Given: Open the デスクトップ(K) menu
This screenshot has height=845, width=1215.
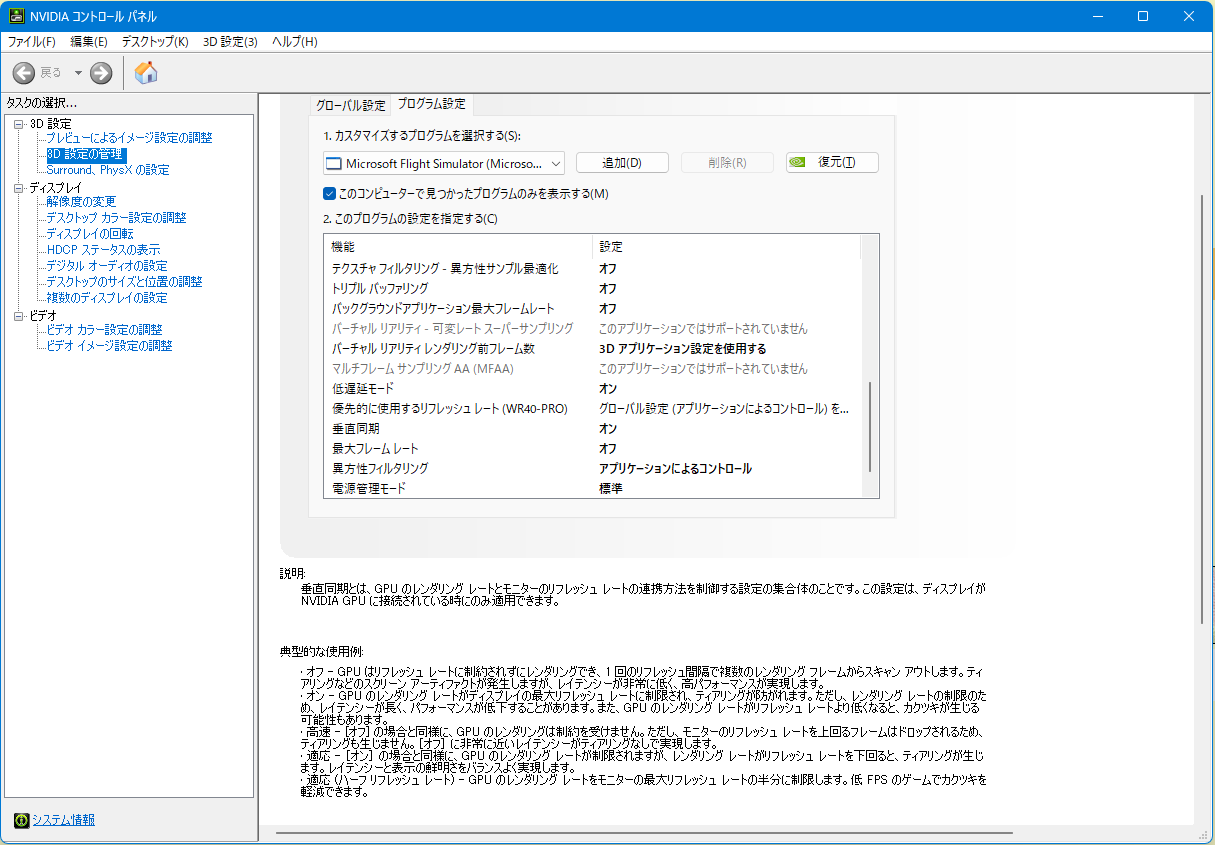Looking at the screenshot, I should pos(155,42).
